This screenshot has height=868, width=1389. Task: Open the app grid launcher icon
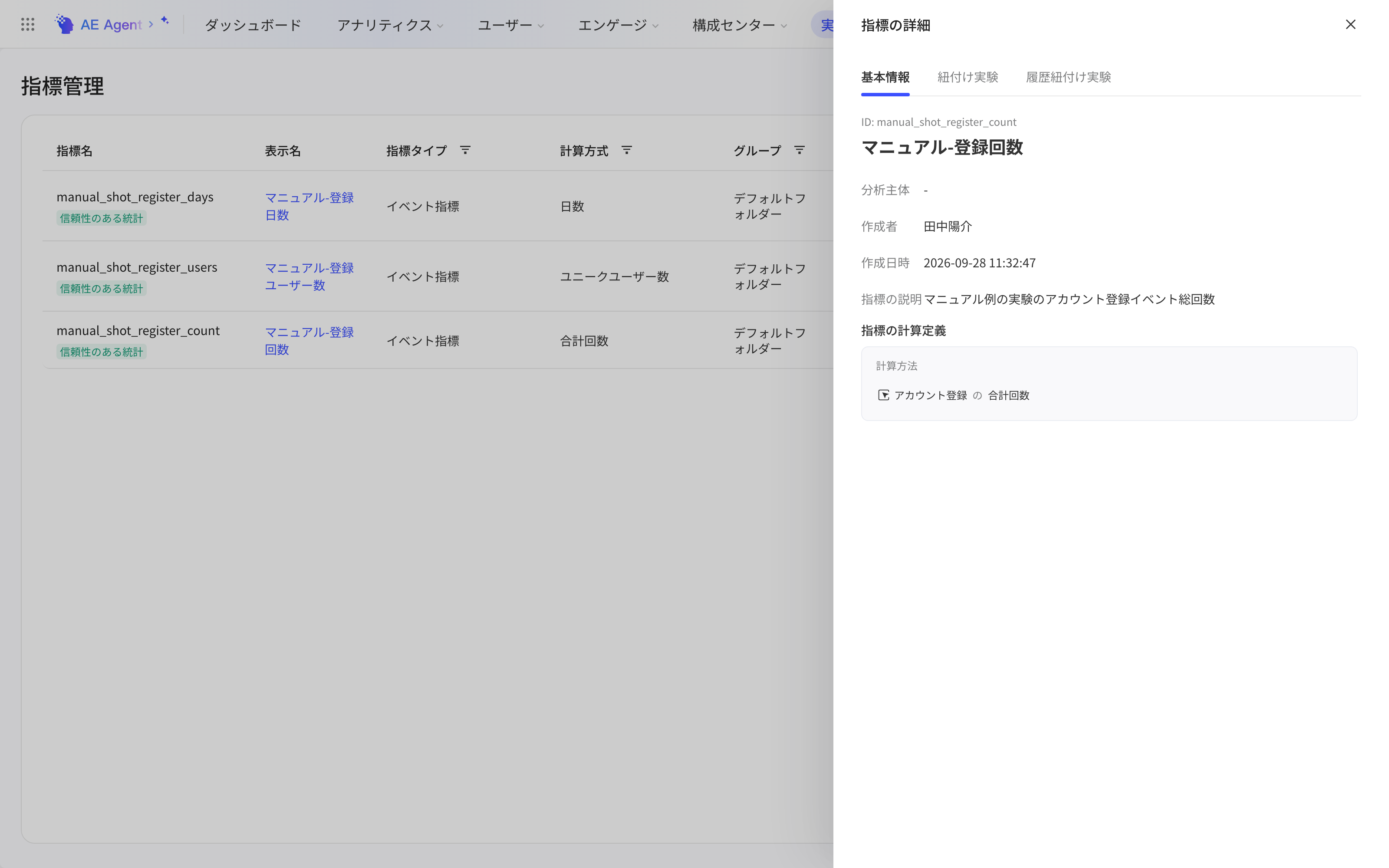[x=27, y=24]
